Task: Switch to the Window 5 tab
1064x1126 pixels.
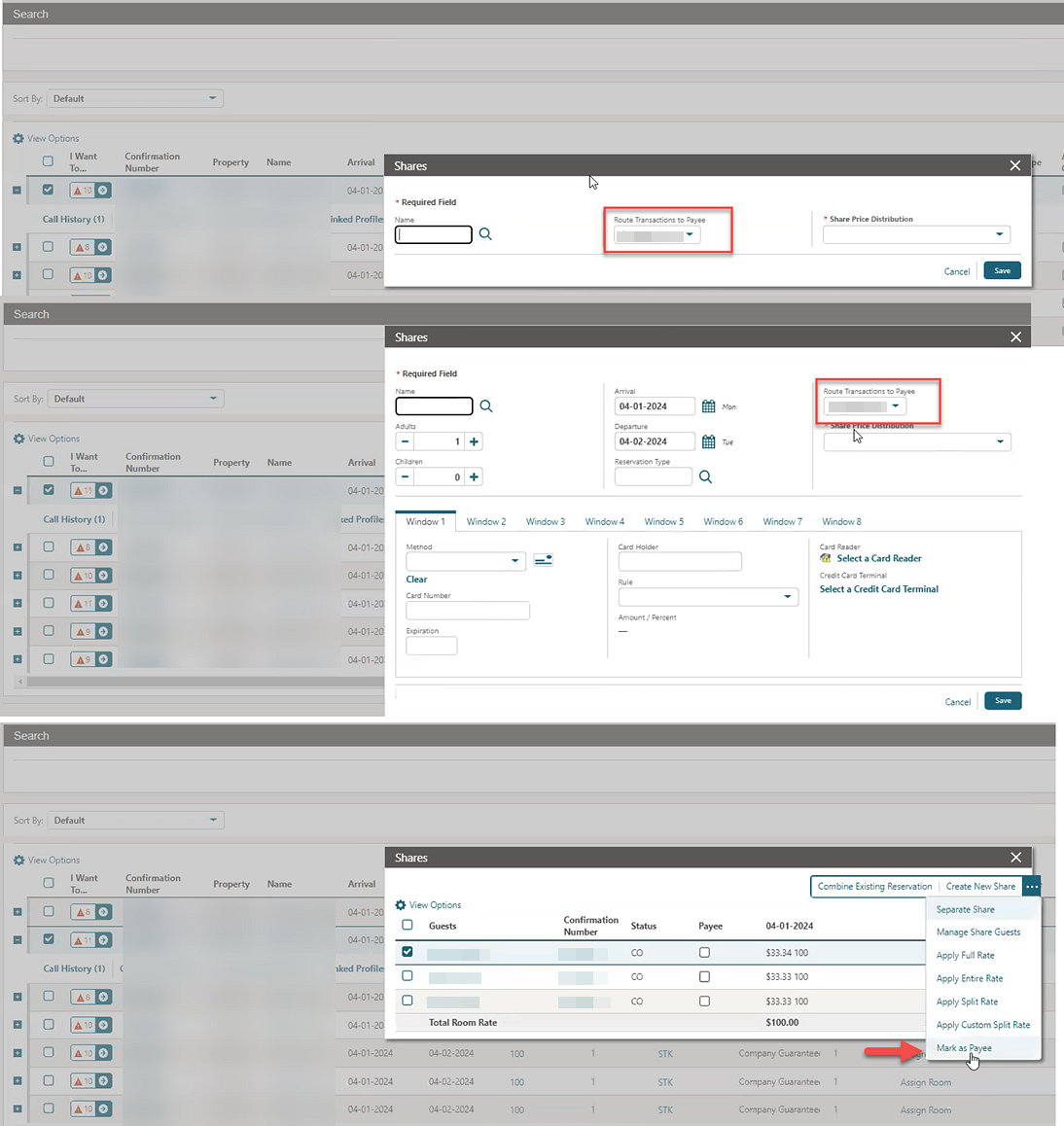Action: click(664, 521)
